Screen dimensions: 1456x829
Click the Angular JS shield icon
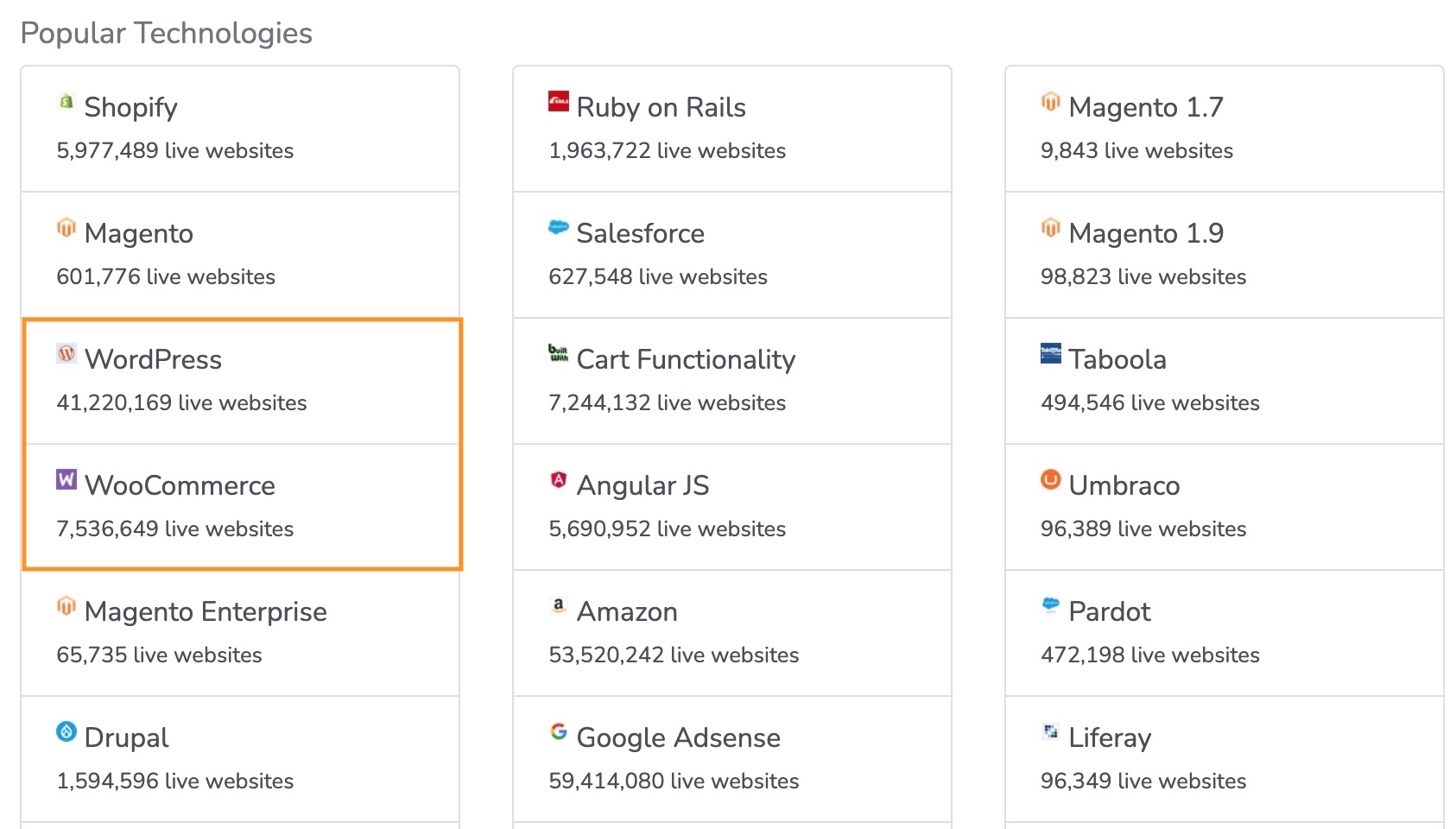pyautogui.click(x=559, y=479)
